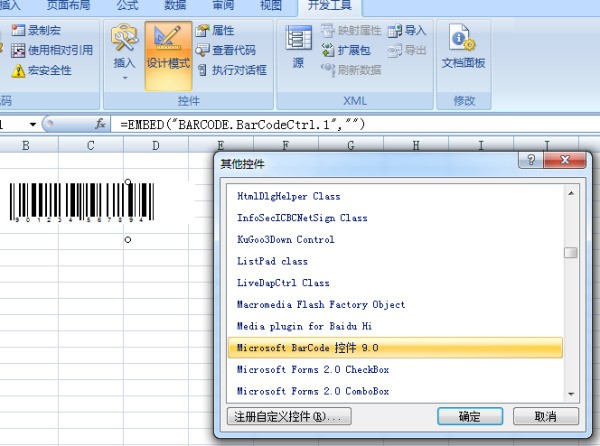This screenshot has width=600, height=446.
Task: Click the control list scrollbar thumb
Action: tap(570, 253)
